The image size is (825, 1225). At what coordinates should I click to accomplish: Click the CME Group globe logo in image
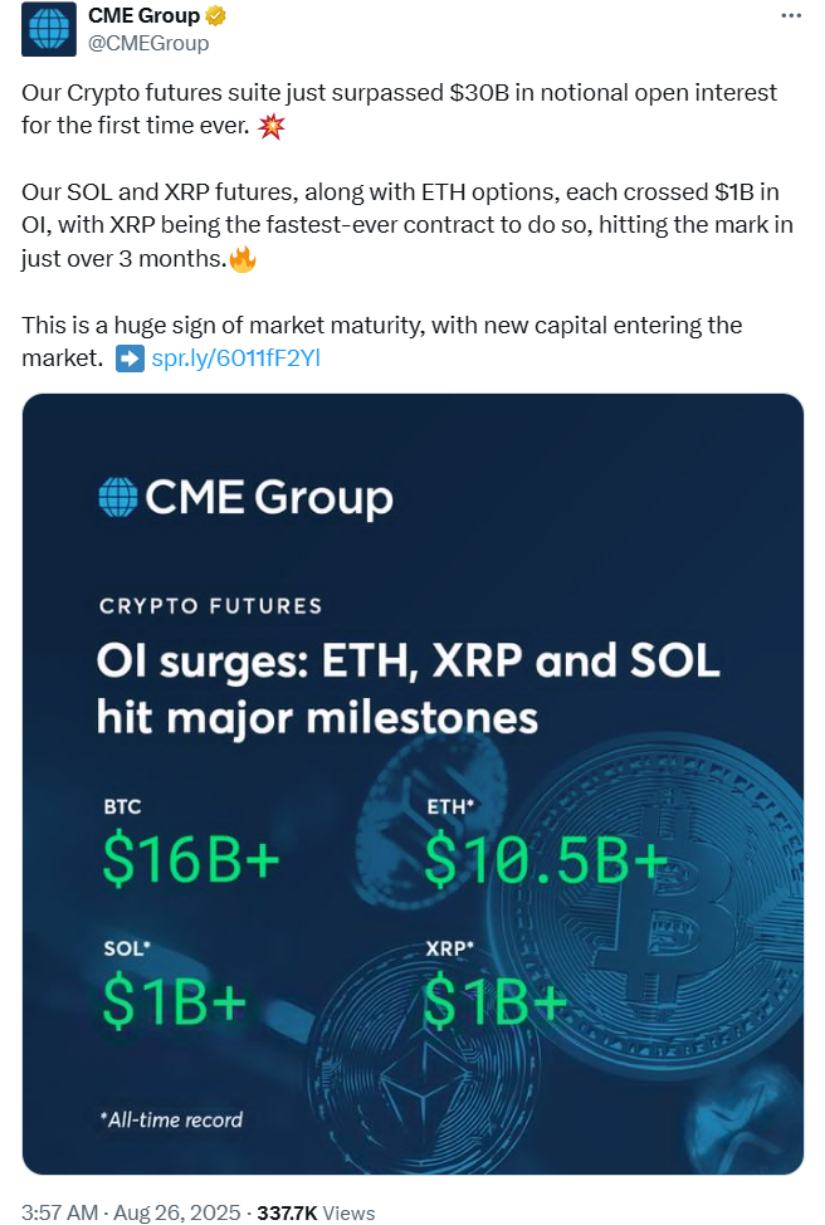[117, 497]
